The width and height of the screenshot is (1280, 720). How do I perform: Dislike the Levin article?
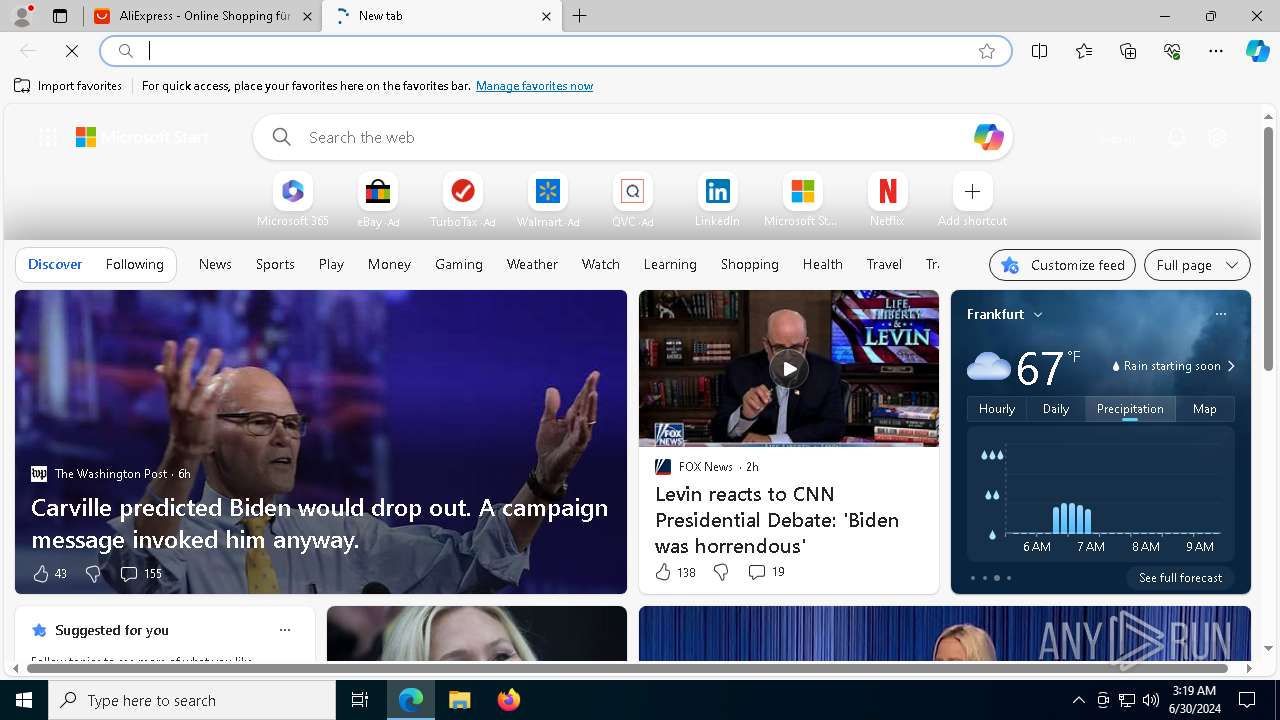721,572
